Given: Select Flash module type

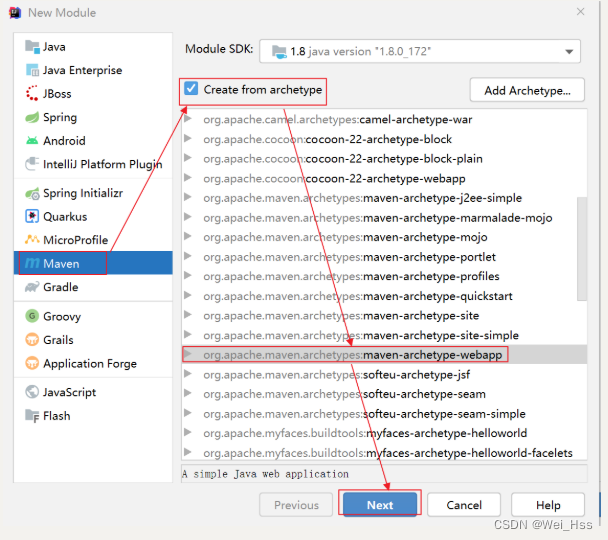Looking at the screenshot, I should (x=93, y=416).
